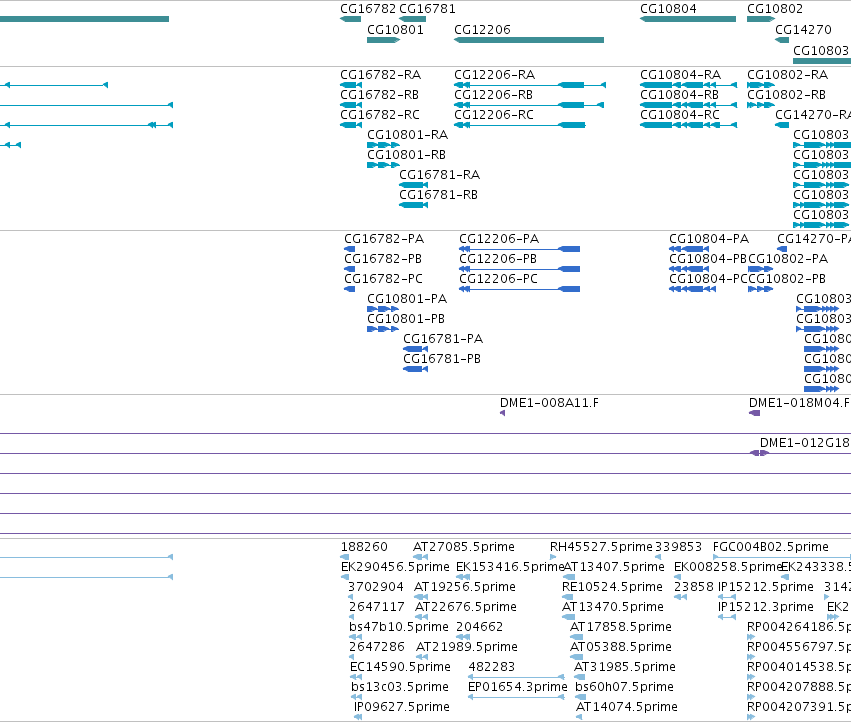Open EST 482283
Viewport: 851px width, 722px height.
click(492, 668)
